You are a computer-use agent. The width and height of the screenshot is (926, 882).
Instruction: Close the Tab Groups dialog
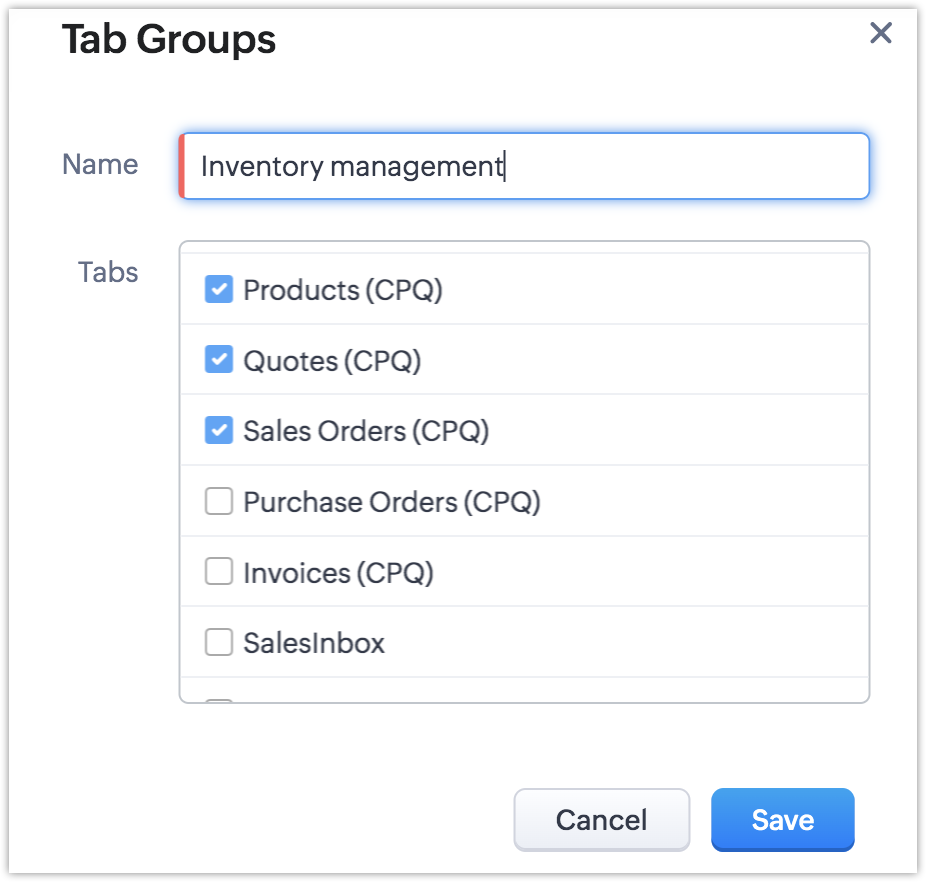(880, 34)
